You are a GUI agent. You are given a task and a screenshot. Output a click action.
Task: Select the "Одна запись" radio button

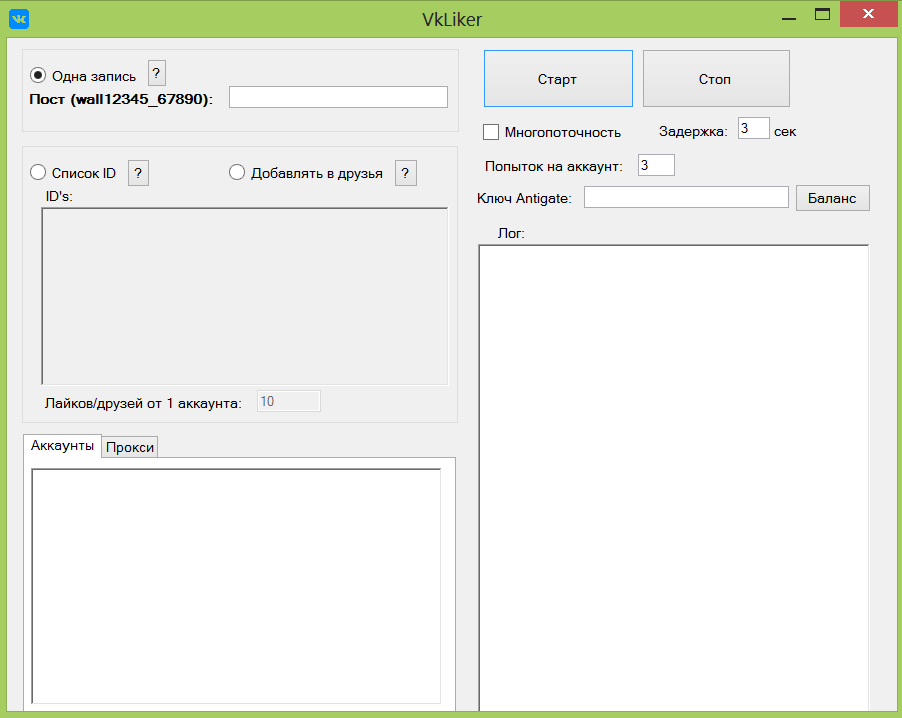coord(38,75)
